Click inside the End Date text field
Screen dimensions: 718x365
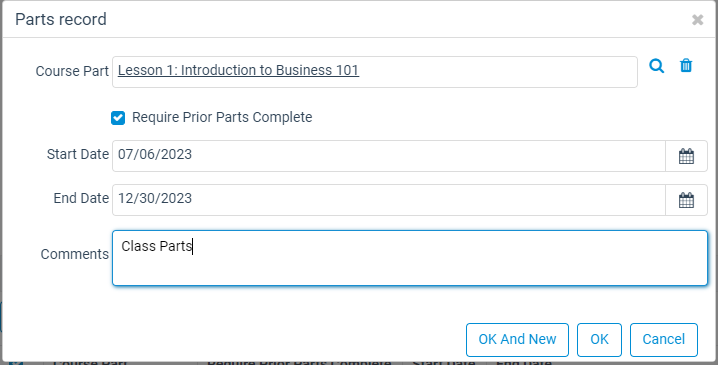click(x=389, y=200)
